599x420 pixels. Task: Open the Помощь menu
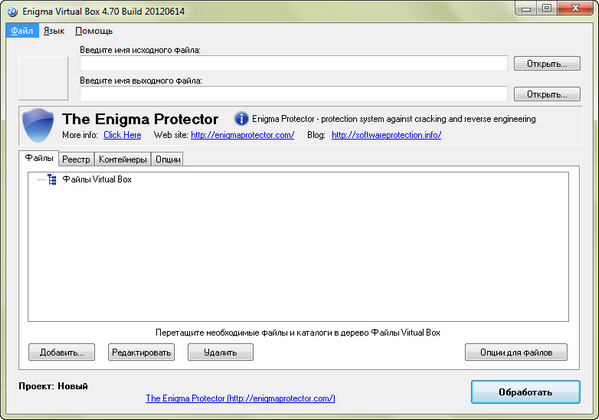click(94, 31)
